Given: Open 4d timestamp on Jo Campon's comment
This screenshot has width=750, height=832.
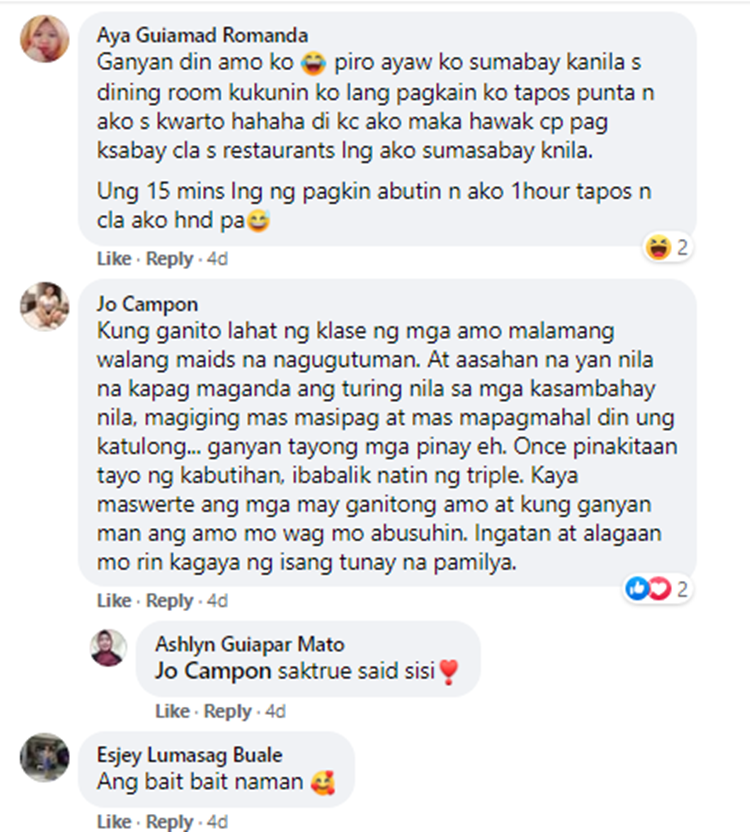Looking at the screenshot, I should point(217,601).
